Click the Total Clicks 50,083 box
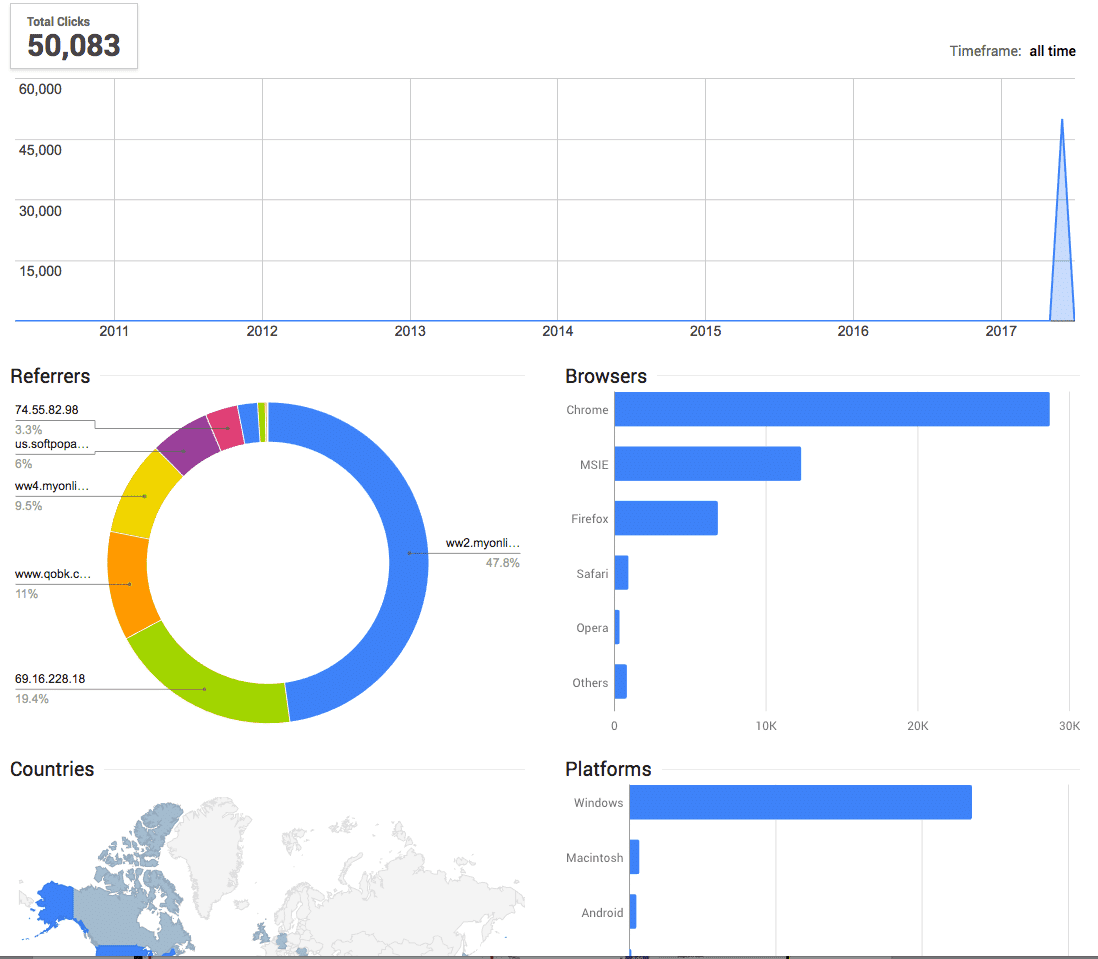The image size is (1098, 959). tap(74, 36)
